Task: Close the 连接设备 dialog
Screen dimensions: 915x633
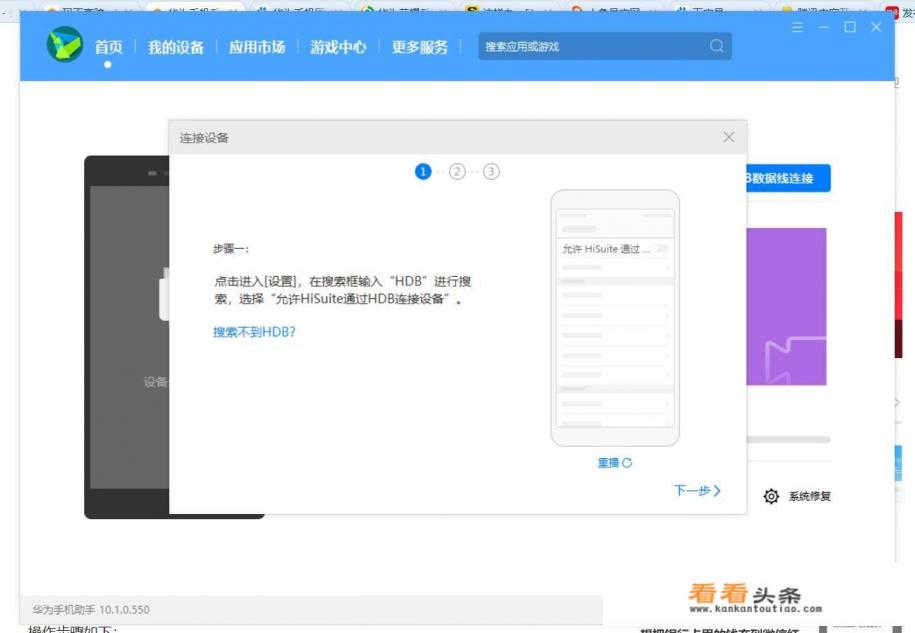Action: point(729,136)
